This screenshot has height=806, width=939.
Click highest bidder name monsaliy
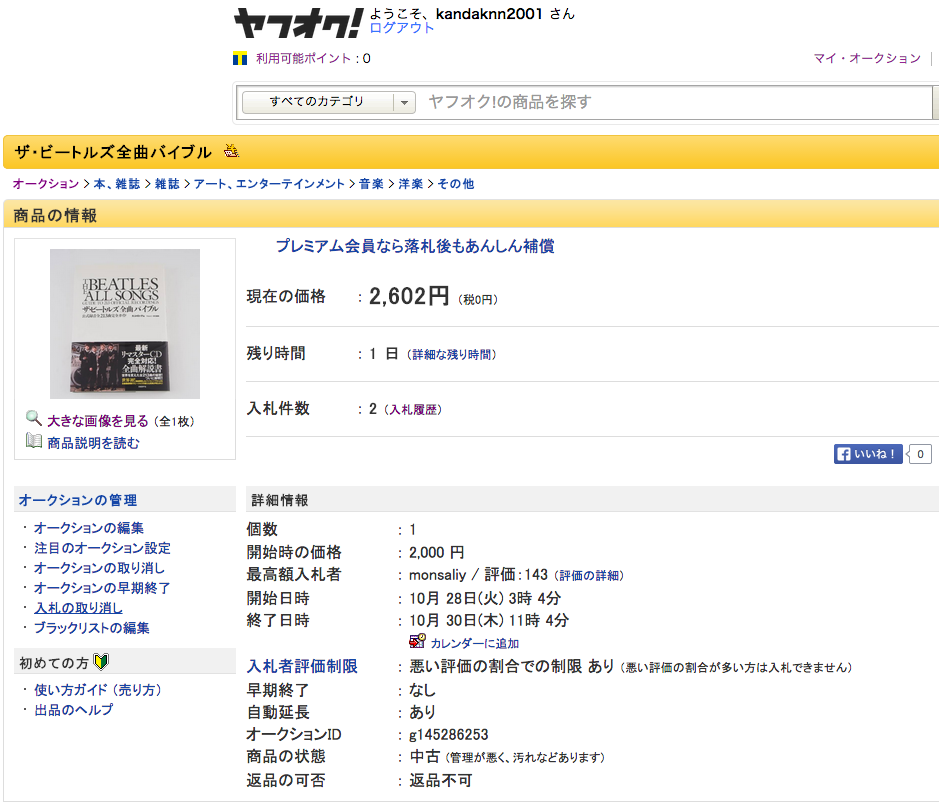pyautogui.click(x=437, y=575)
